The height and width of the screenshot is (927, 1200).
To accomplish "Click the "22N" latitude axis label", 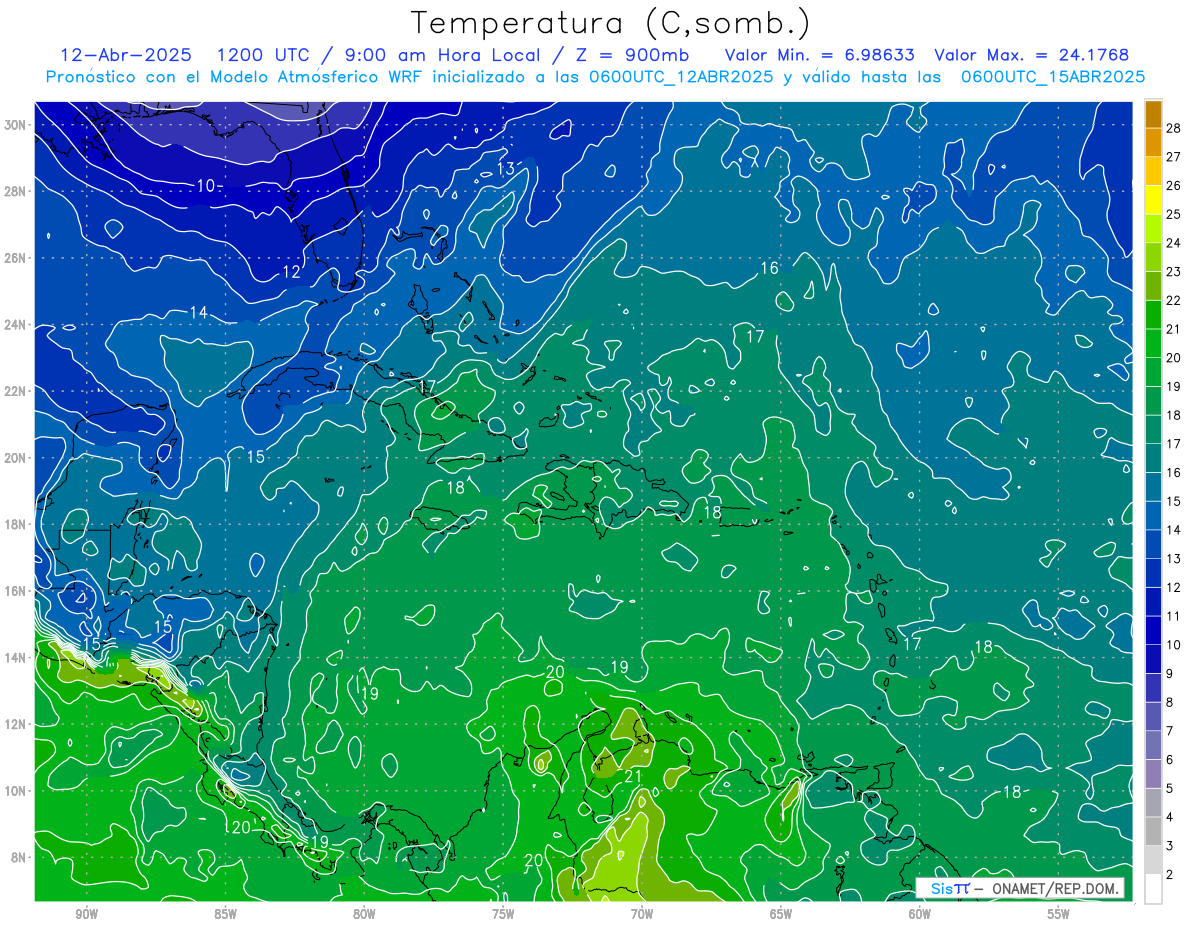I will point(14,391).
